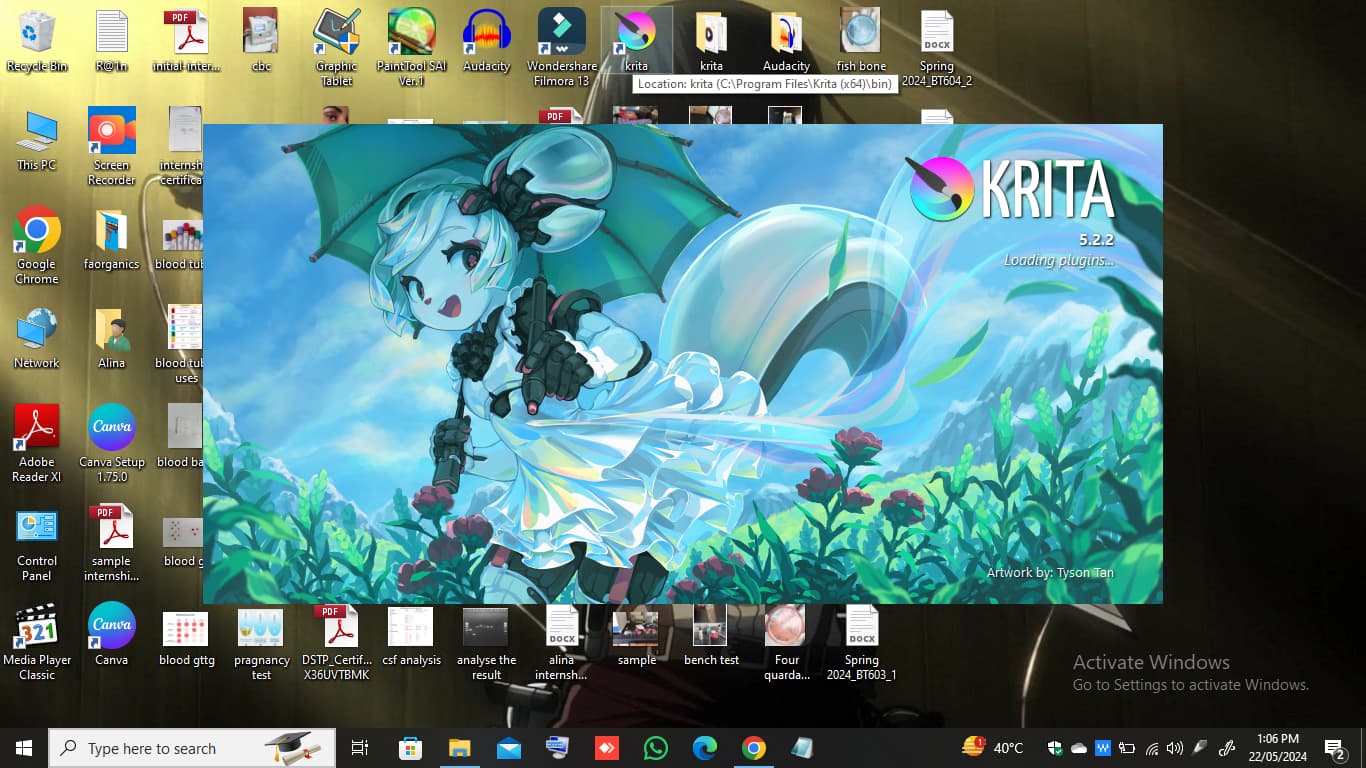Viewport: 1366px width, 768px height.
Task: Open the OneDrive cloud tray icon
Action: tap(1079, 748)
